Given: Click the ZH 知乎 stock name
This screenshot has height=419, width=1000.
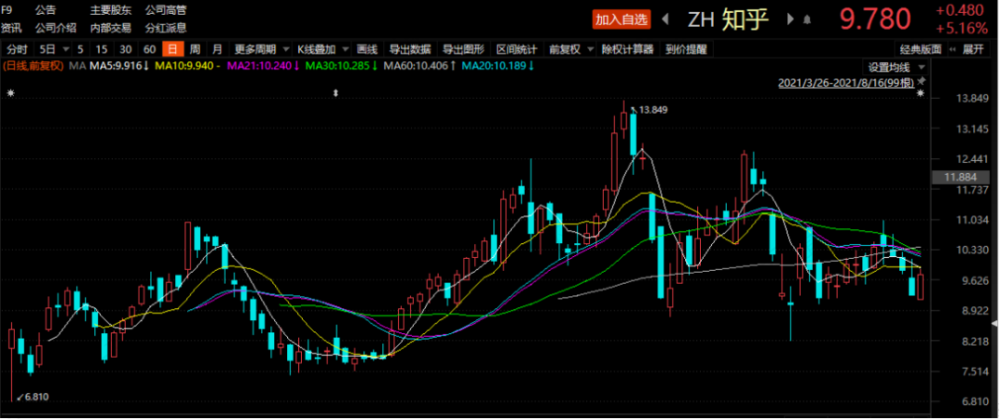Looking at the screenshot, I should pyautogui.click(x=728, y=20).
